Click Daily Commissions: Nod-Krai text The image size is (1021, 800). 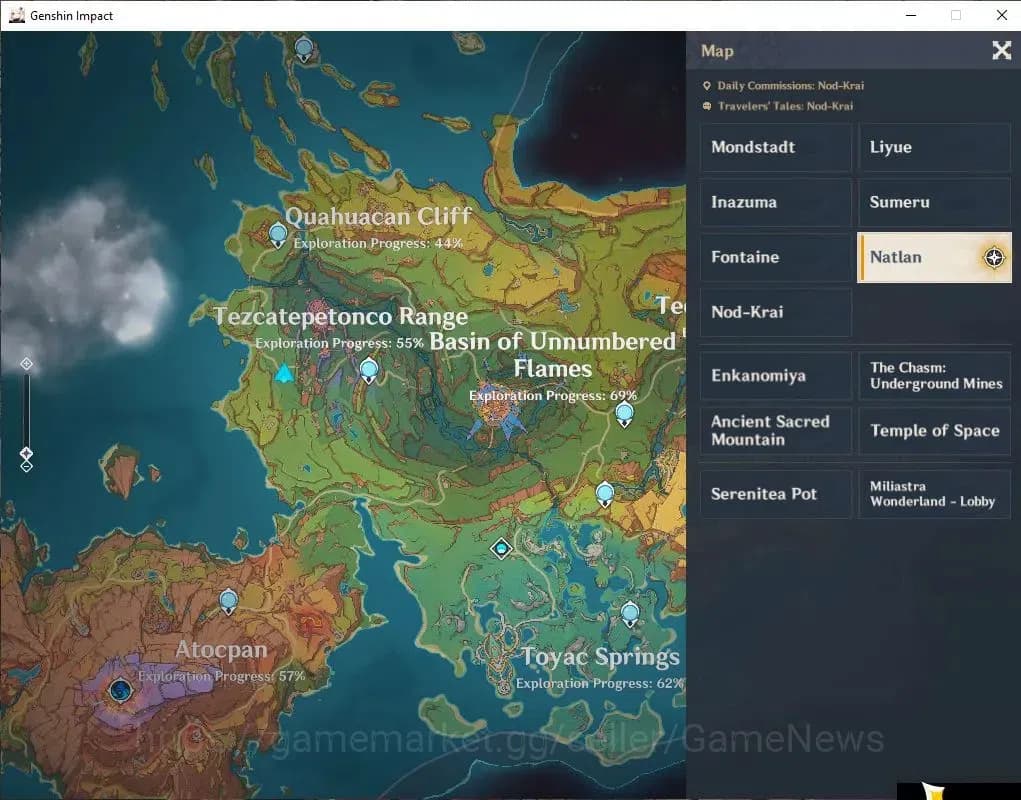[790, 85]
